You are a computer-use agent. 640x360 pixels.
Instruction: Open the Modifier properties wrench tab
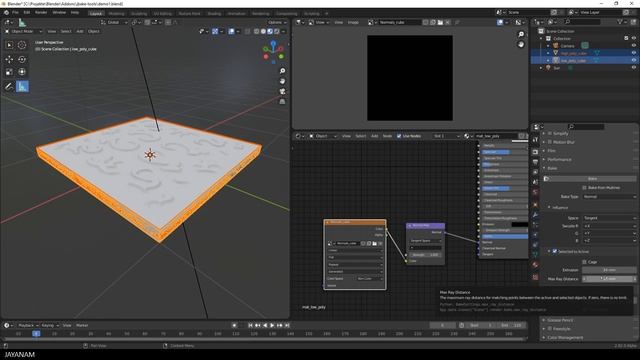tap(535, 215)
